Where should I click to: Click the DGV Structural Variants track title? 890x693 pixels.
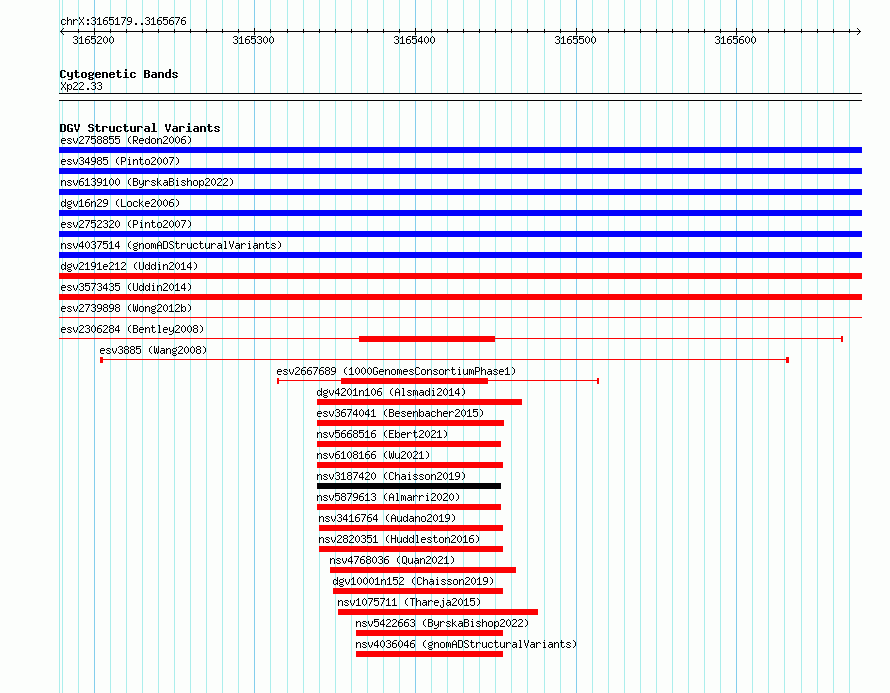coord(140,128)
